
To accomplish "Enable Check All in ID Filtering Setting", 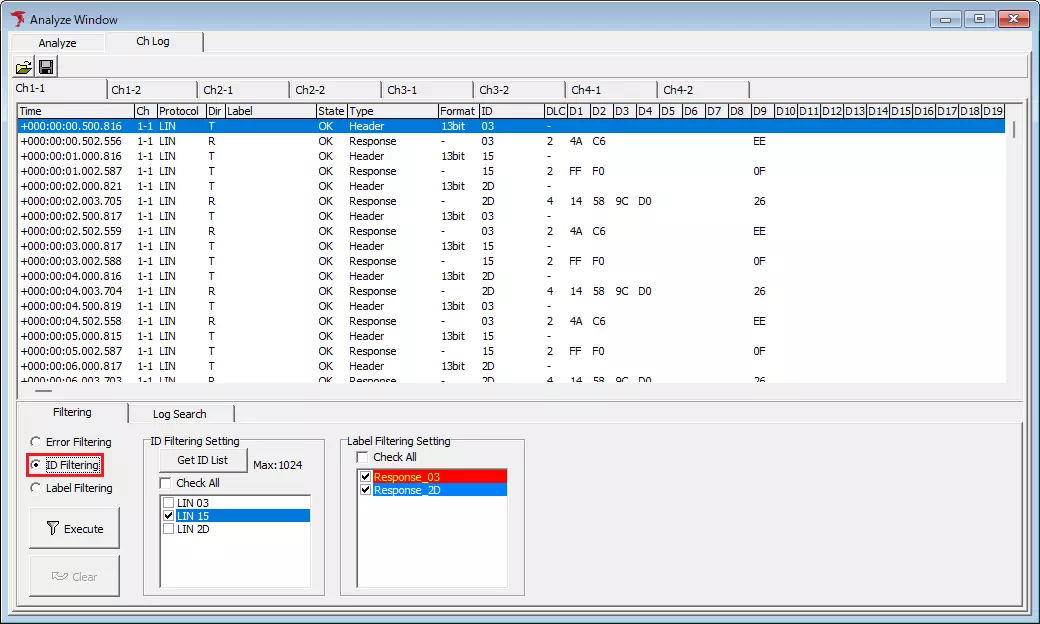I will pyautogui.click(x=165, y=482).
